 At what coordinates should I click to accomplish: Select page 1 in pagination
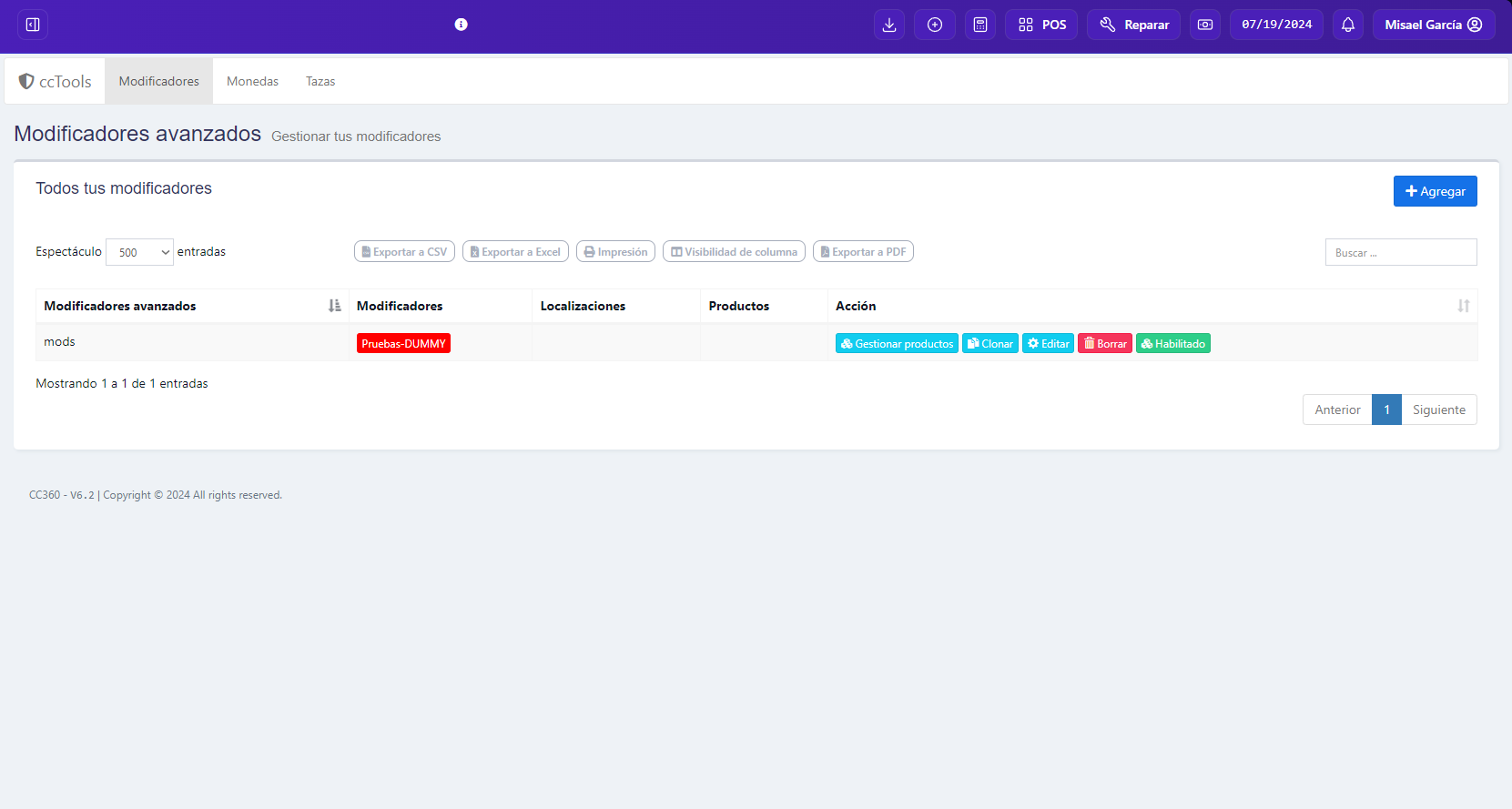[x=1386, y=410]
